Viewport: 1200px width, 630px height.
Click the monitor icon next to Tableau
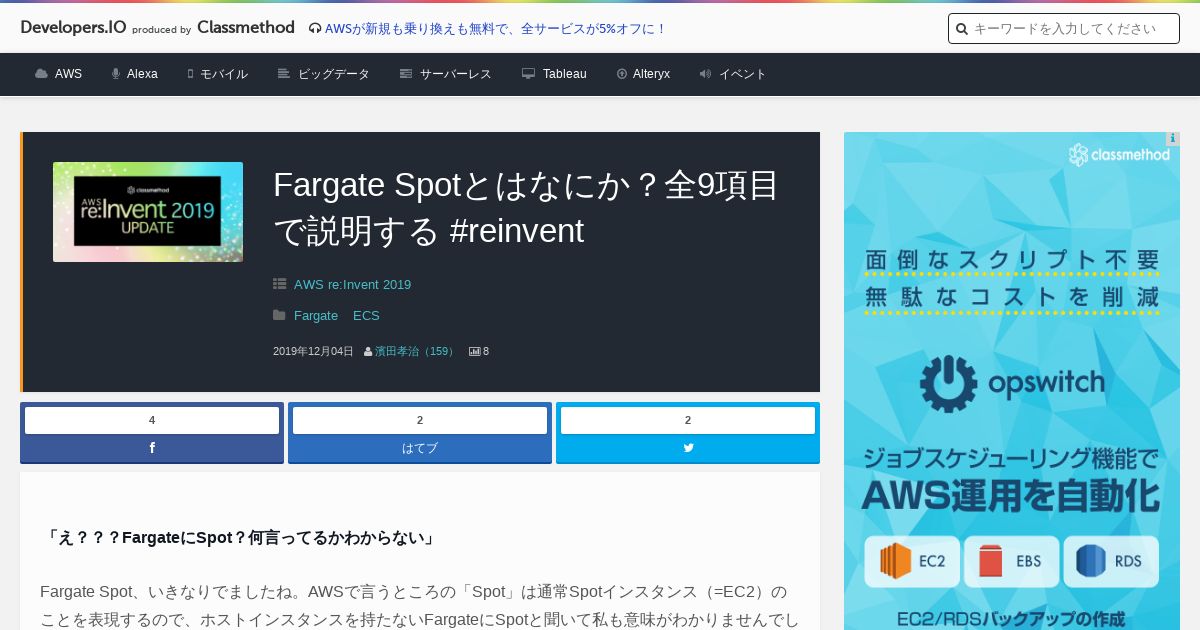click(x=528, y=74)
